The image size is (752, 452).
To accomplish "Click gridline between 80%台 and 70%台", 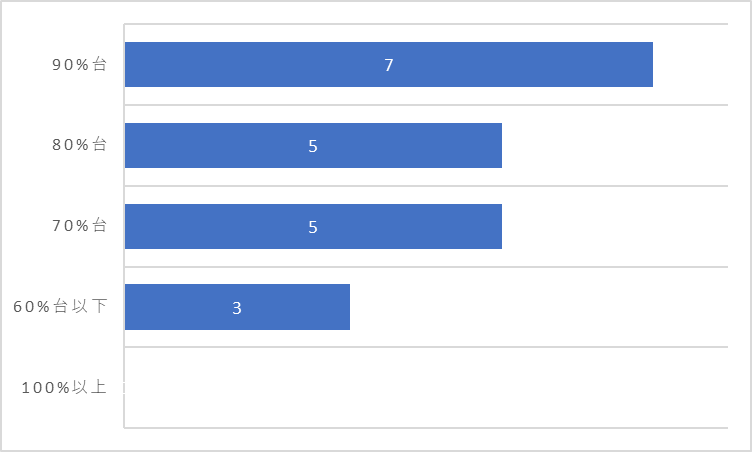I will (x=426, y=186).
